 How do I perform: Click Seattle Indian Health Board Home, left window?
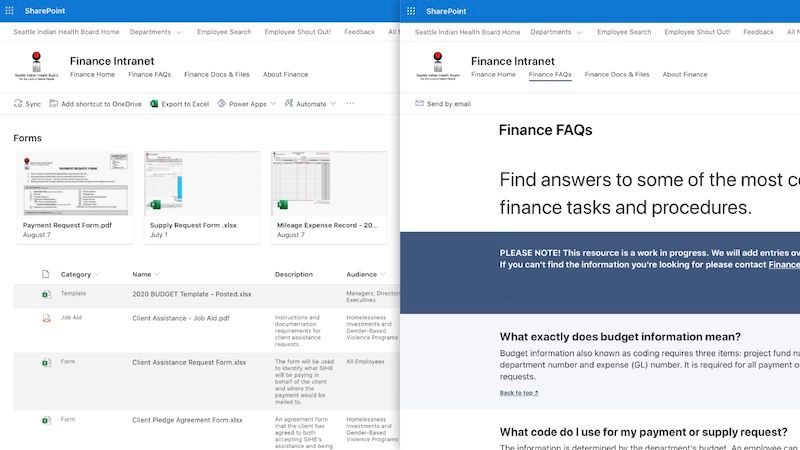click(66, 32)
